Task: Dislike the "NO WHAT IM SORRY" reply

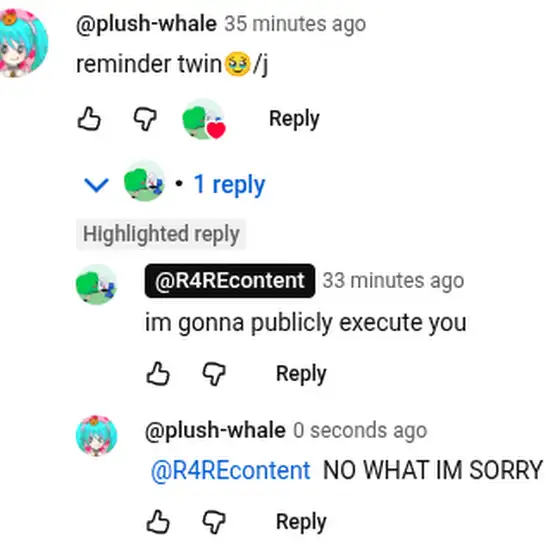Action: pos(214,522)
